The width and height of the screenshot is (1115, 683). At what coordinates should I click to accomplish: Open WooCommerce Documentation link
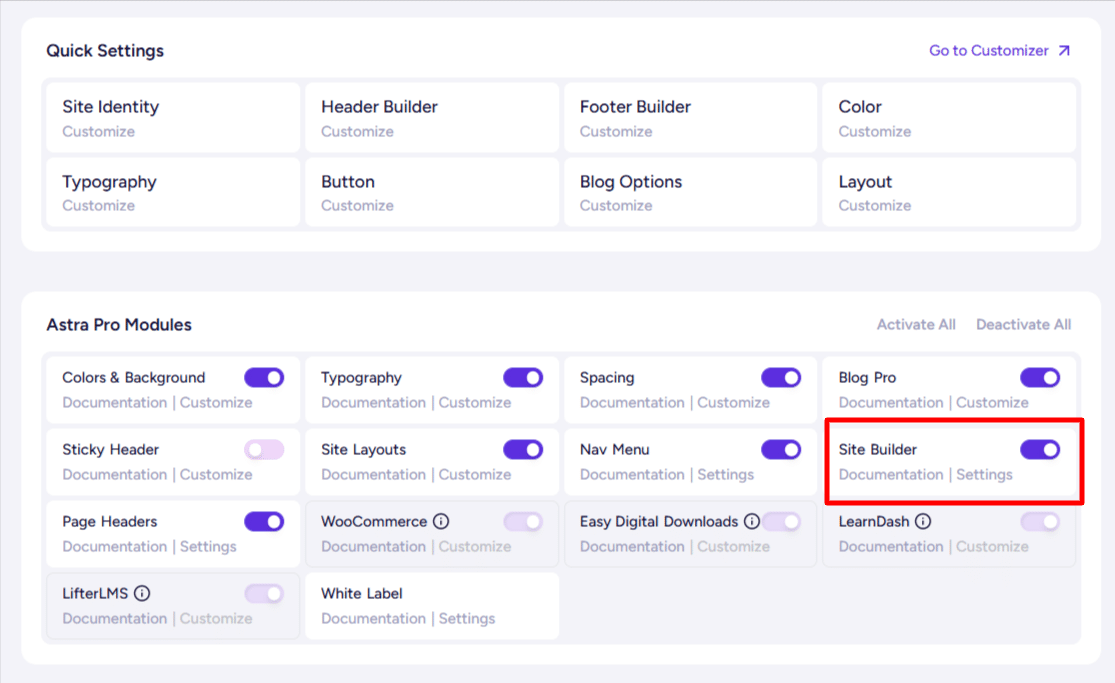[373, 546]
